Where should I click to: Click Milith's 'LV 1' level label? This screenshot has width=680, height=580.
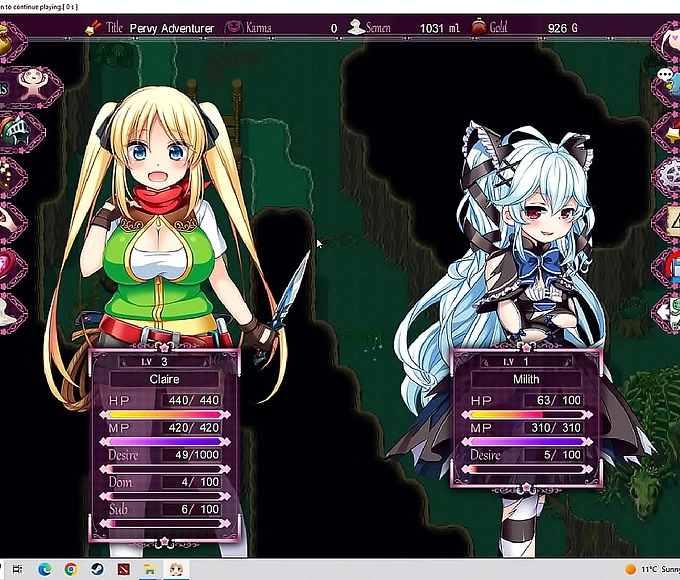click(x=516, y=361)
